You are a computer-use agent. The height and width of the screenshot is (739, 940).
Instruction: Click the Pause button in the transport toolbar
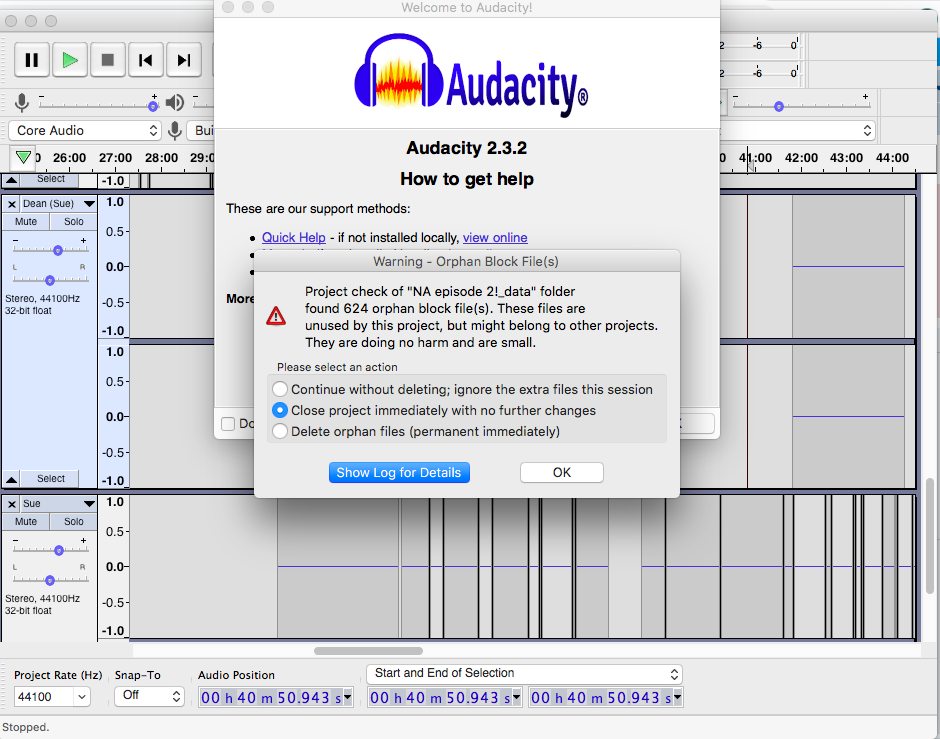point(32,60)
